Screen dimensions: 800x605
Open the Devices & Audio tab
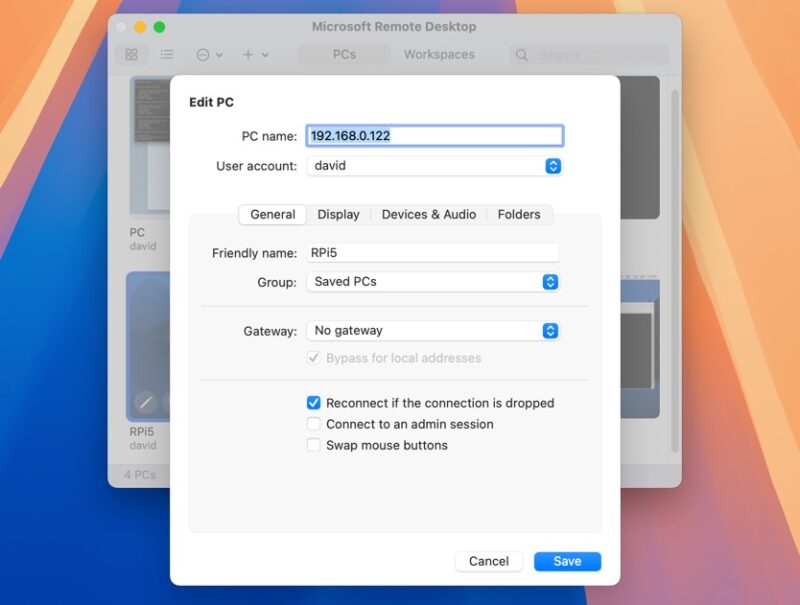(428, 214)
